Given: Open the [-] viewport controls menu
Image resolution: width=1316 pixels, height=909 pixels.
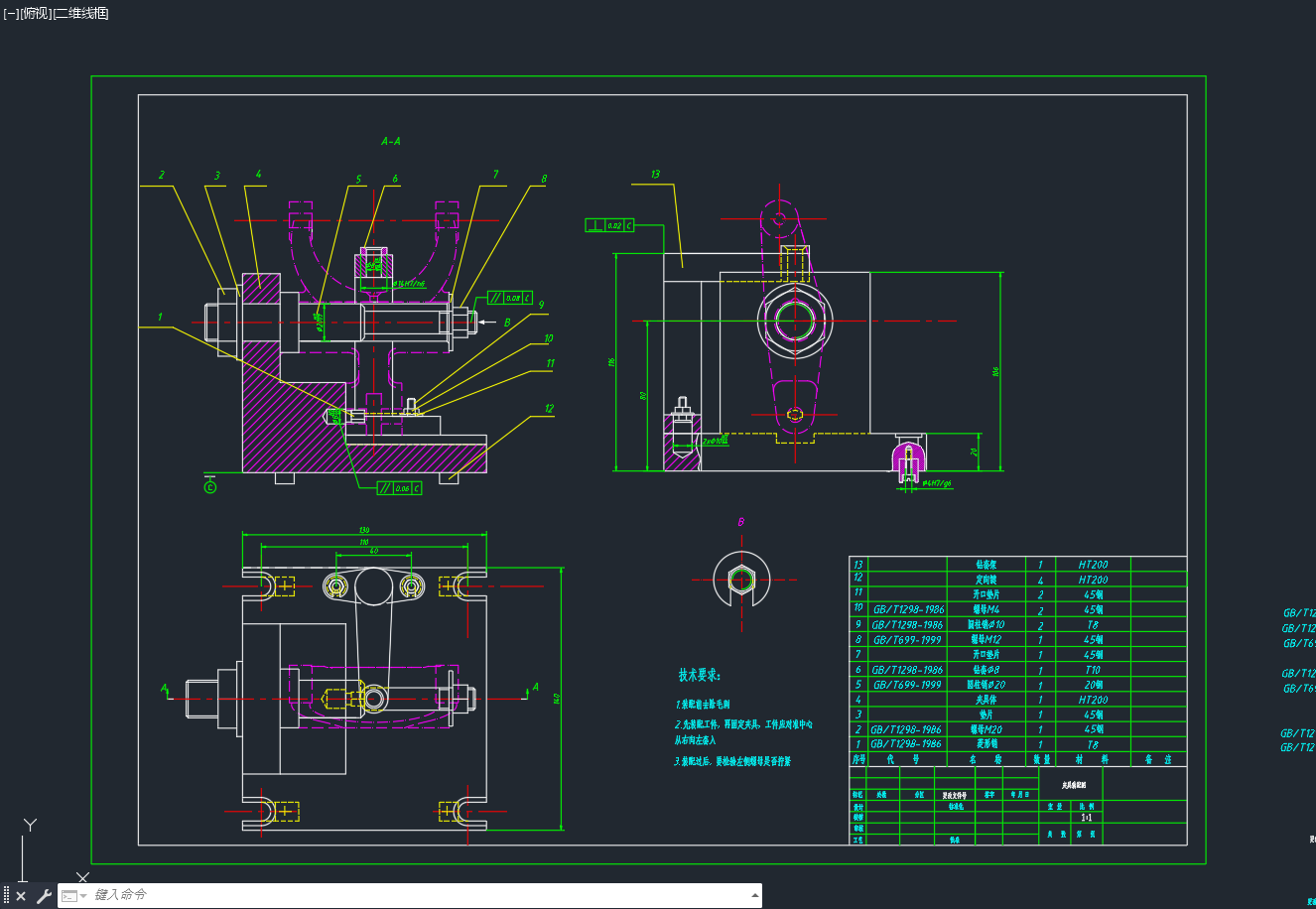Looking at the screenshot, I should [x=11, y=13].
